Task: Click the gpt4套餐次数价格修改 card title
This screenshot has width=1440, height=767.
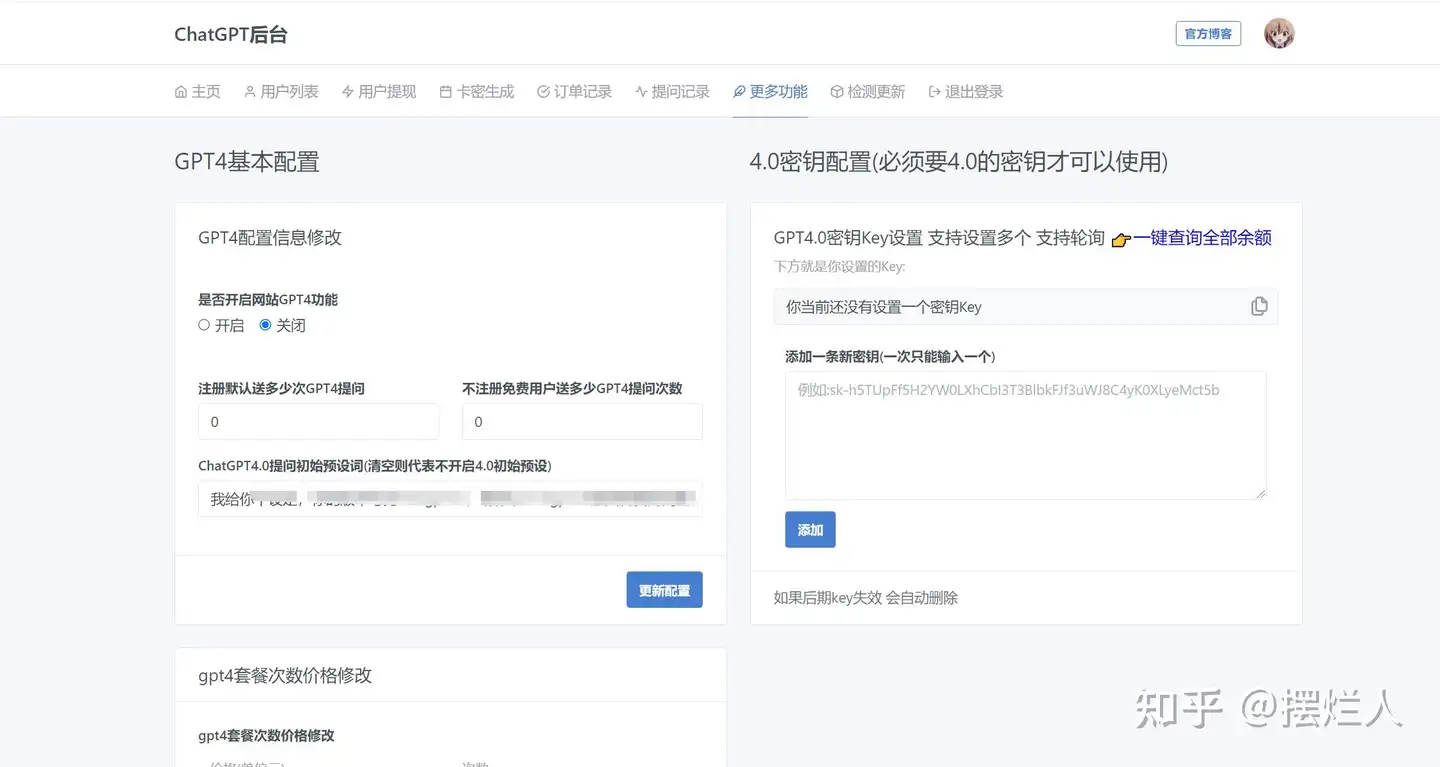Action: point(285,676)
